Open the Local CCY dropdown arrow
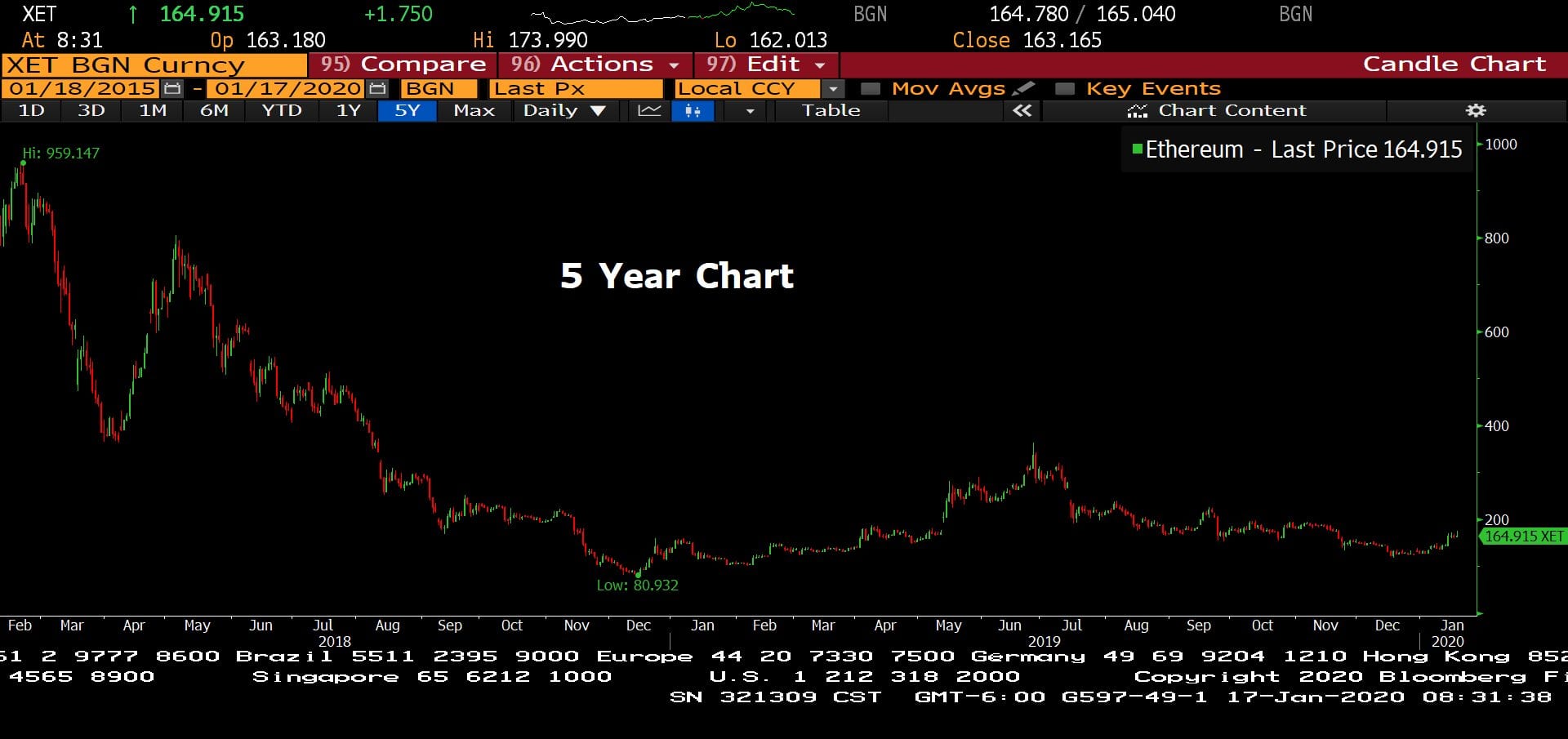Viewport: 1568px width, 739px height. coord(832,88)
